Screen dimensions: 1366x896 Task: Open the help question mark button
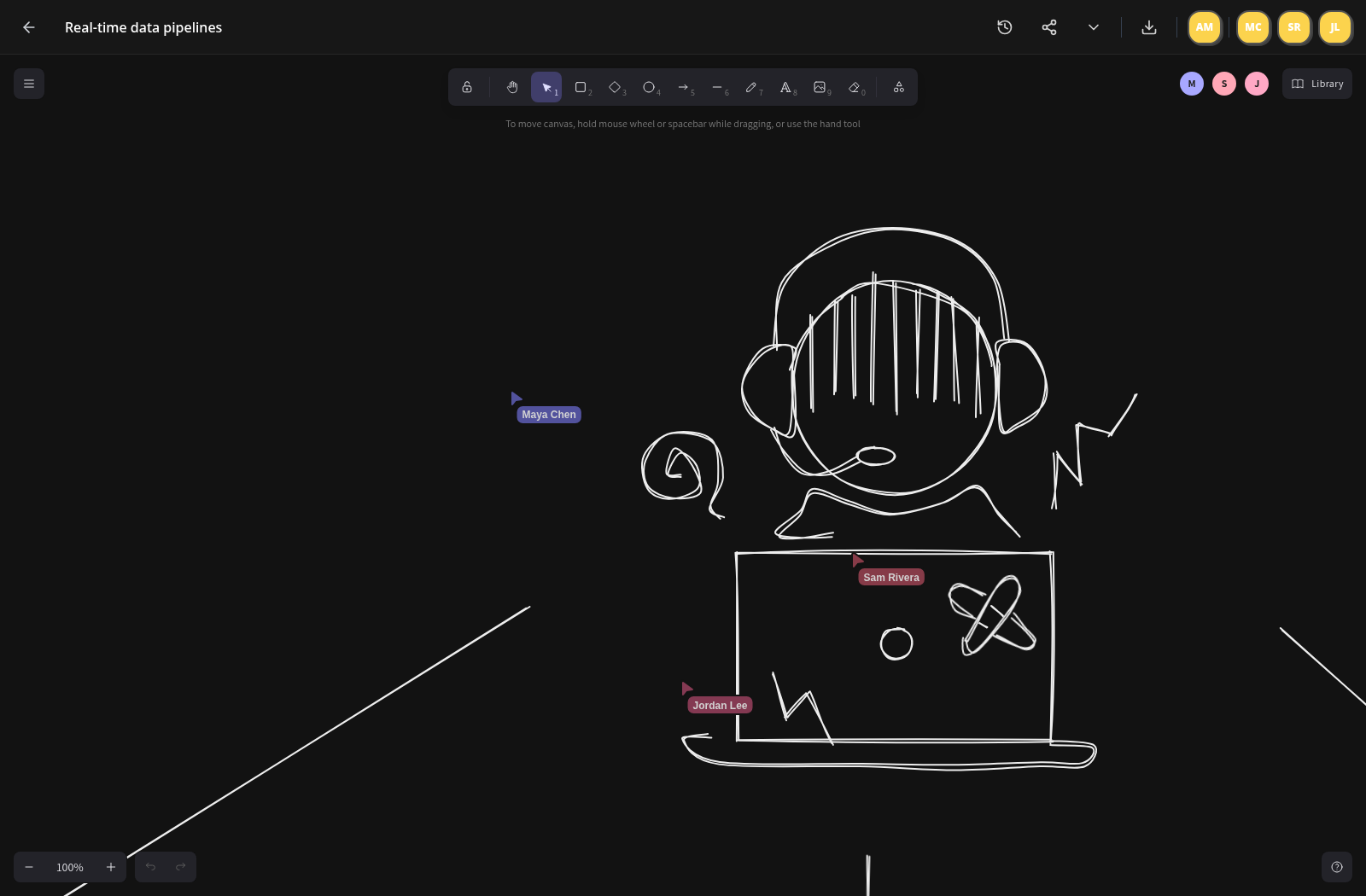(x=1337, y=867)
